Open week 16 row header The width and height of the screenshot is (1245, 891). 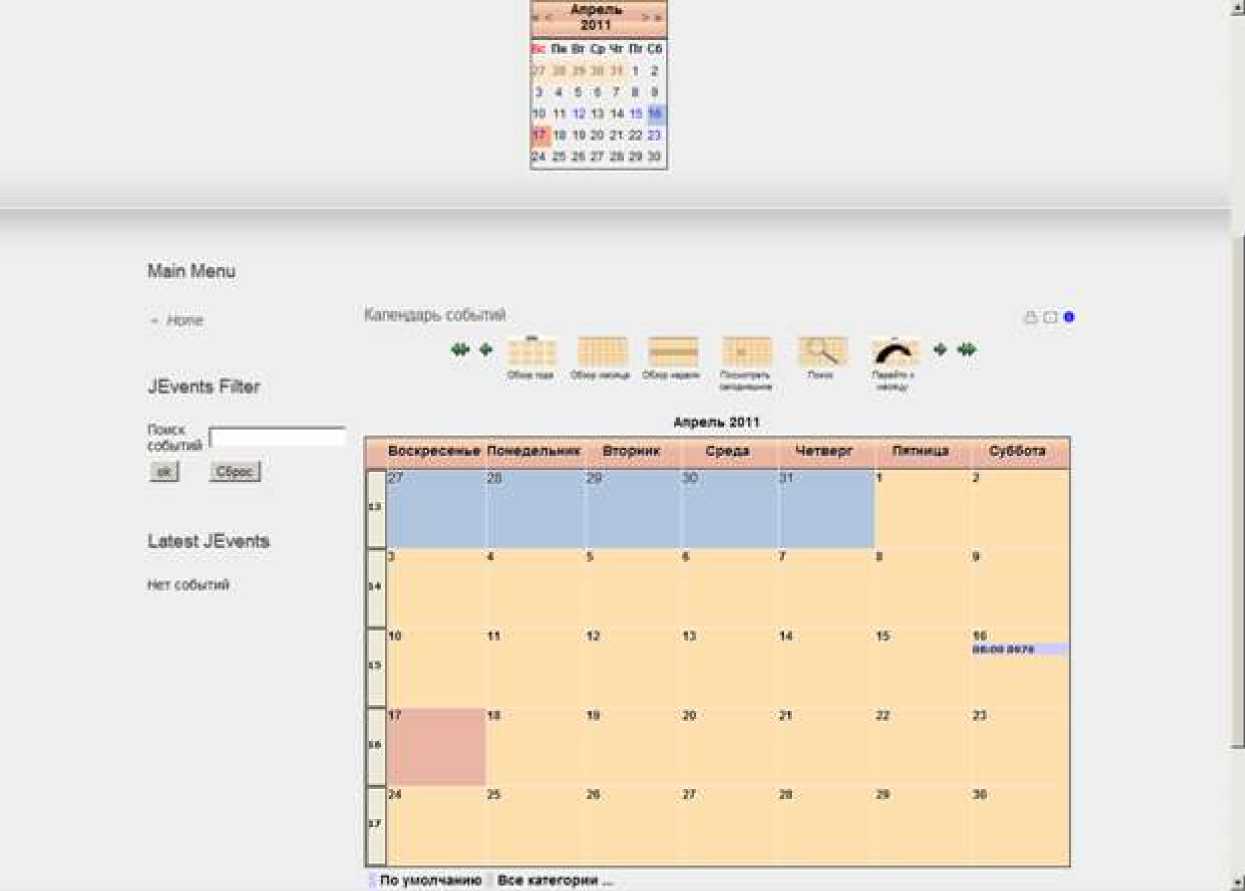[x=376, y=746]
